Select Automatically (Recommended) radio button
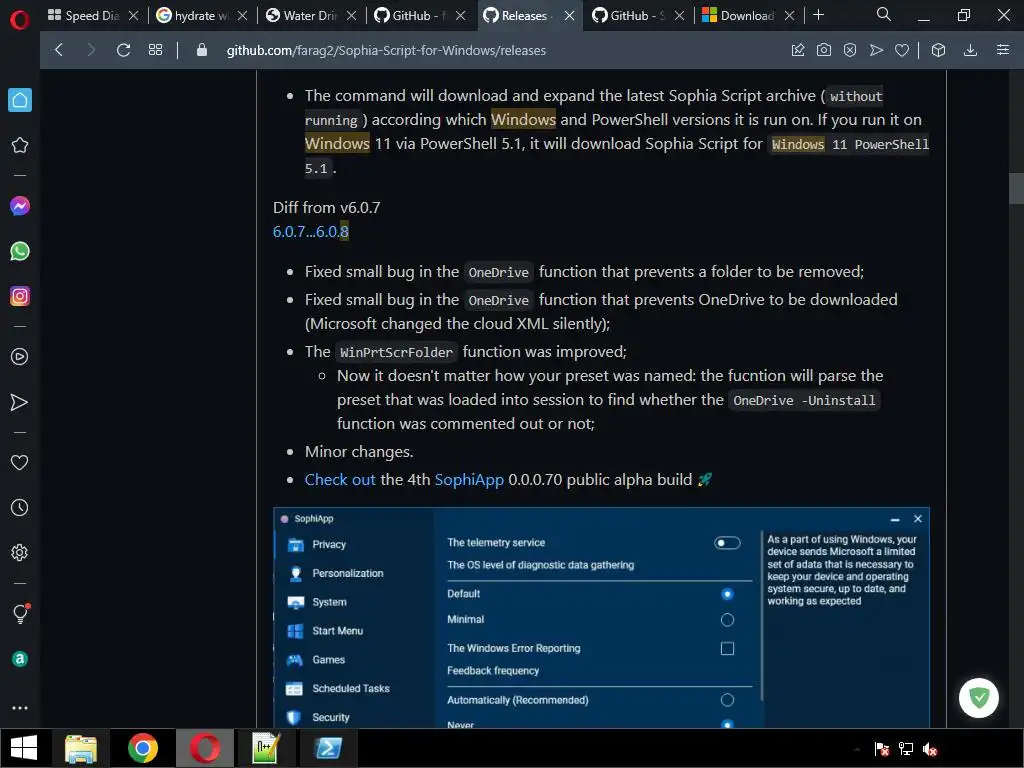The image size is (1024, 768). click(727, 700)
